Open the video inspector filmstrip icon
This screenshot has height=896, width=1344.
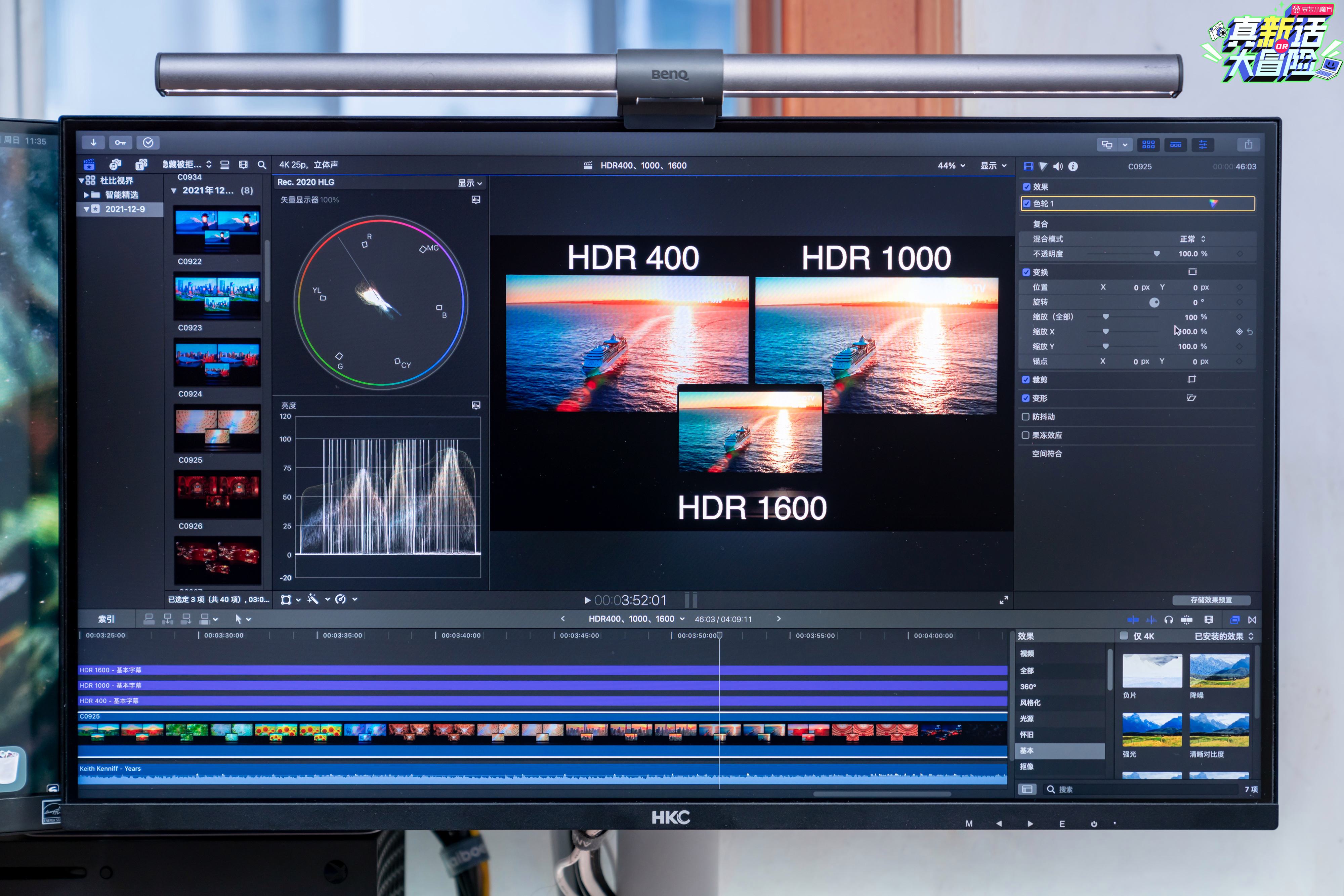(1028, 166)
